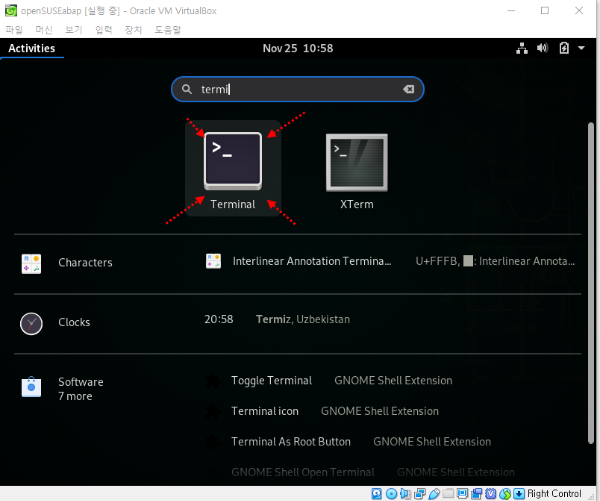600x501 pixels.
Task: Click Software 7 more label
Action: click(x=81, y=389)
